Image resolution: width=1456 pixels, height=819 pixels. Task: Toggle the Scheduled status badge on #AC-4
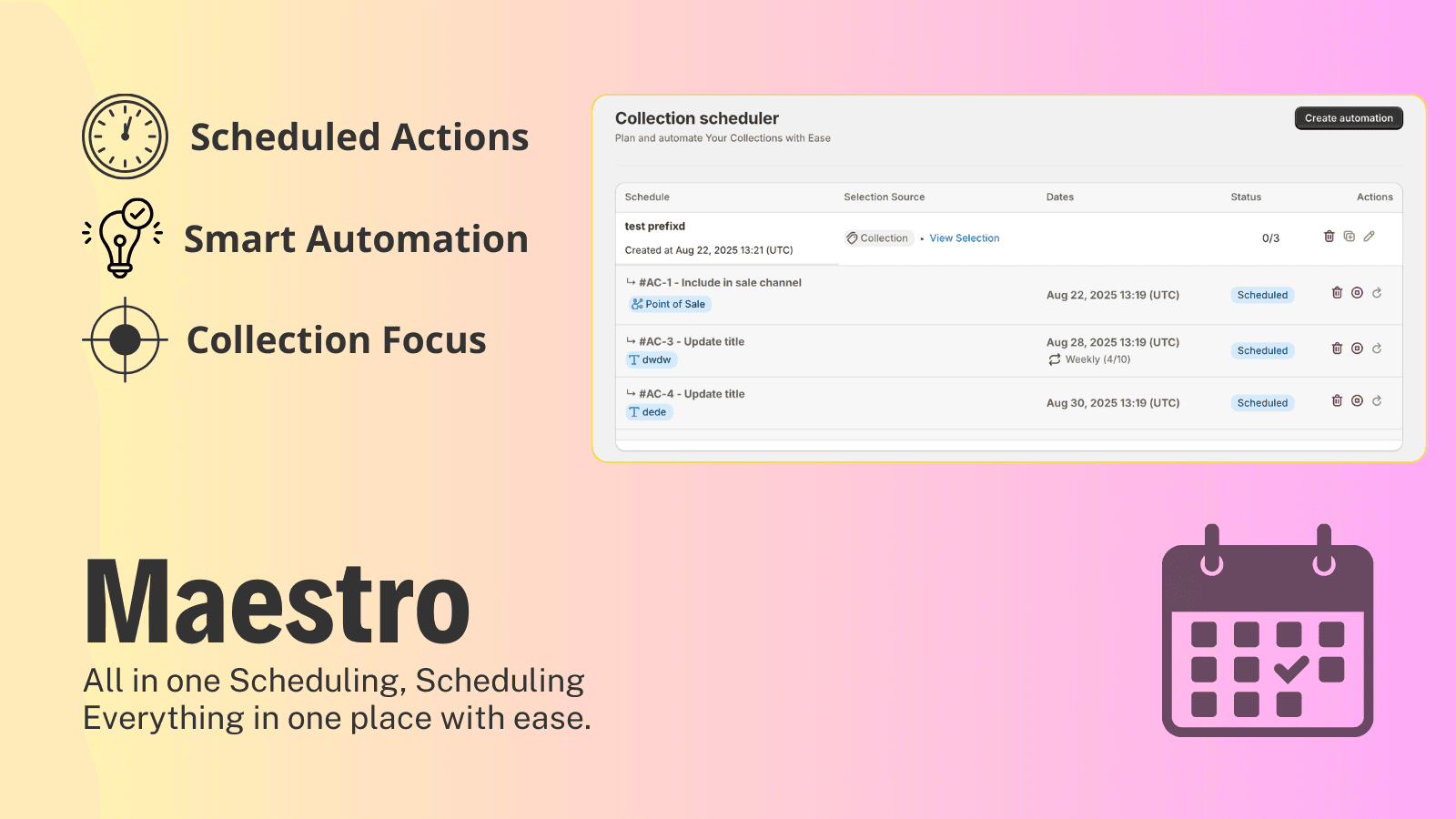click(1262, 402)
